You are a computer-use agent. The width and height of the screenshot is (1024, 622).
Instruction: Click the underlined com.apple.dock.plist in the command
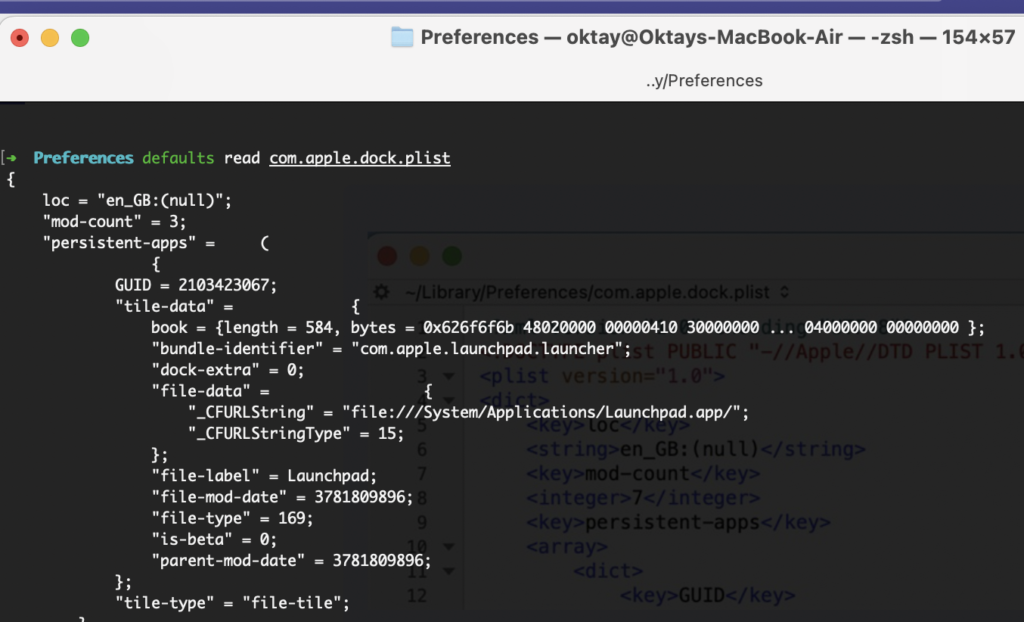click(360, 157)
